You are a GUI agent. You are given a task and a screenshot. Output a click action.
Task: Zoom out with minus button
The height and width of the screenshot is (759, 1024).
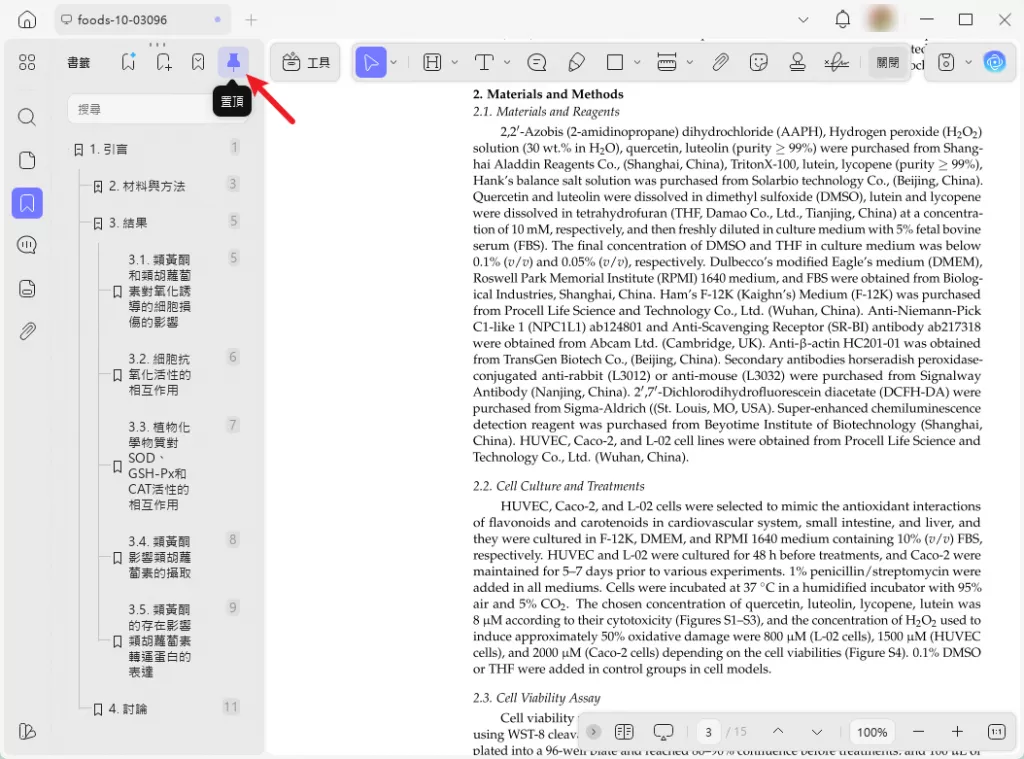click(x=918, y=732)
